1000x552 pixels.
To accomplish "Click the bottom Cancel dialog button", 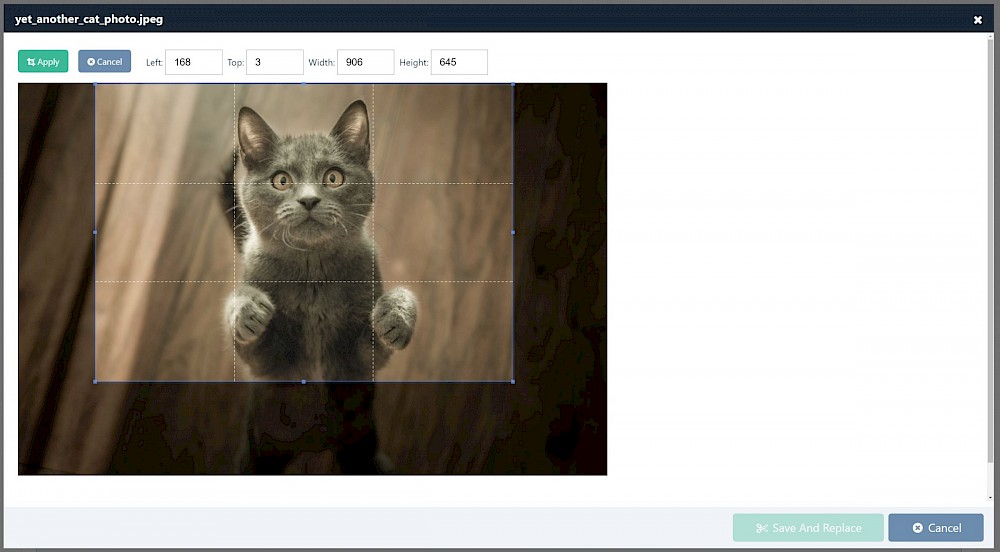I will pos(935,528).
